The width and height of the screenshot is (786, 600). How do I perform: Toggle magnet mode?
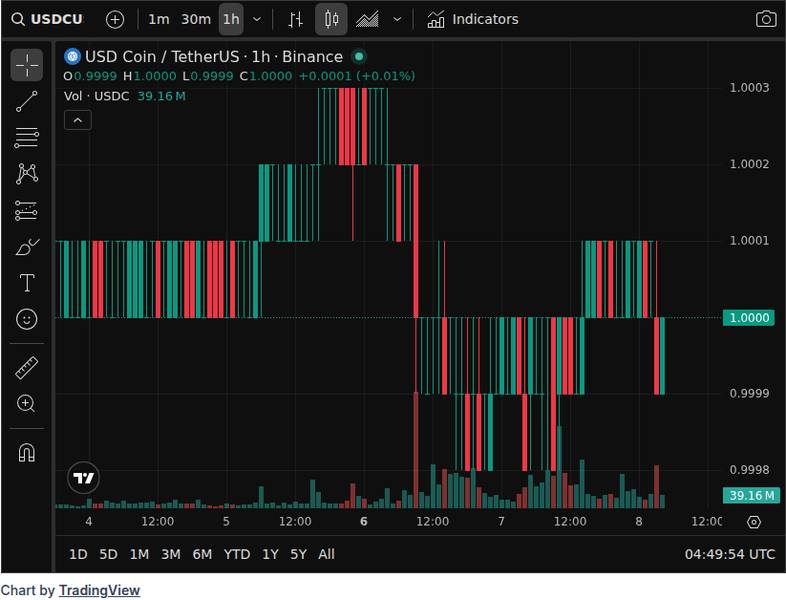pos(27,452)
